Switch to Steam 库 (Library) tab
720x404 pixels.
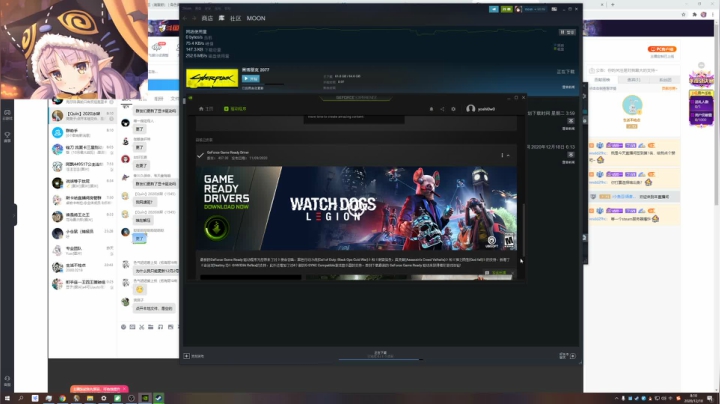pos(221,18)
